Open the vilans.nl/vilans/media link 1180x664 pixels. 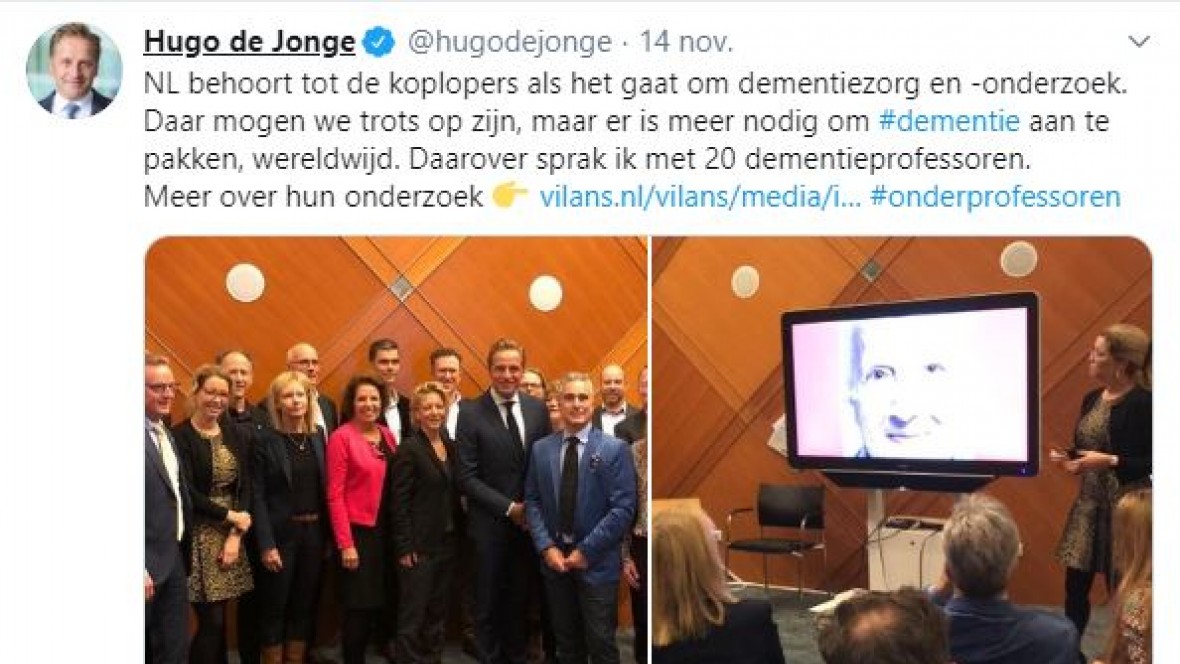point(700,196)
